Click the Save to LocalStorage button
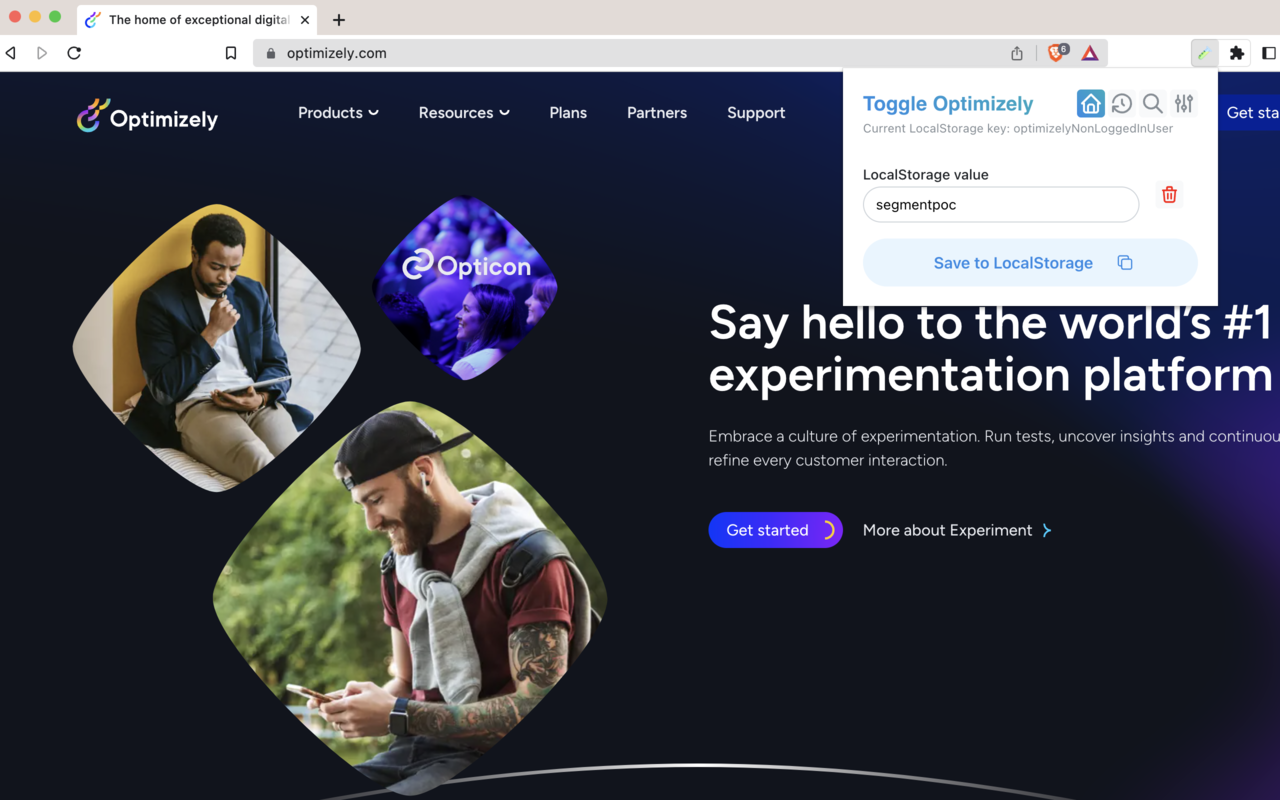Screen dimensions: 1280x800 pos(1013,262)
